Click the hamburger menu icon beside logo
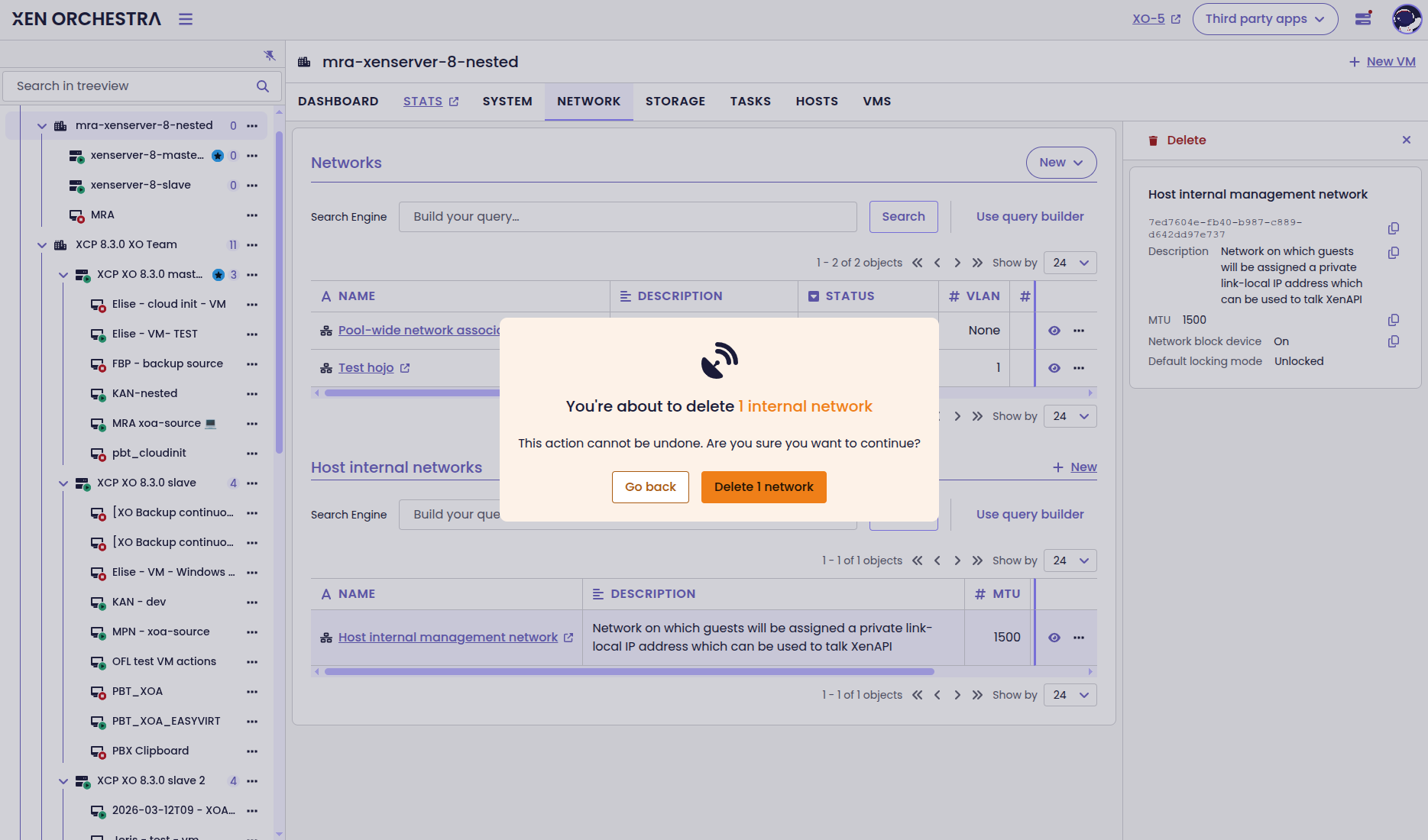Viewport: 1428px width, 840px height. [186, 19]
